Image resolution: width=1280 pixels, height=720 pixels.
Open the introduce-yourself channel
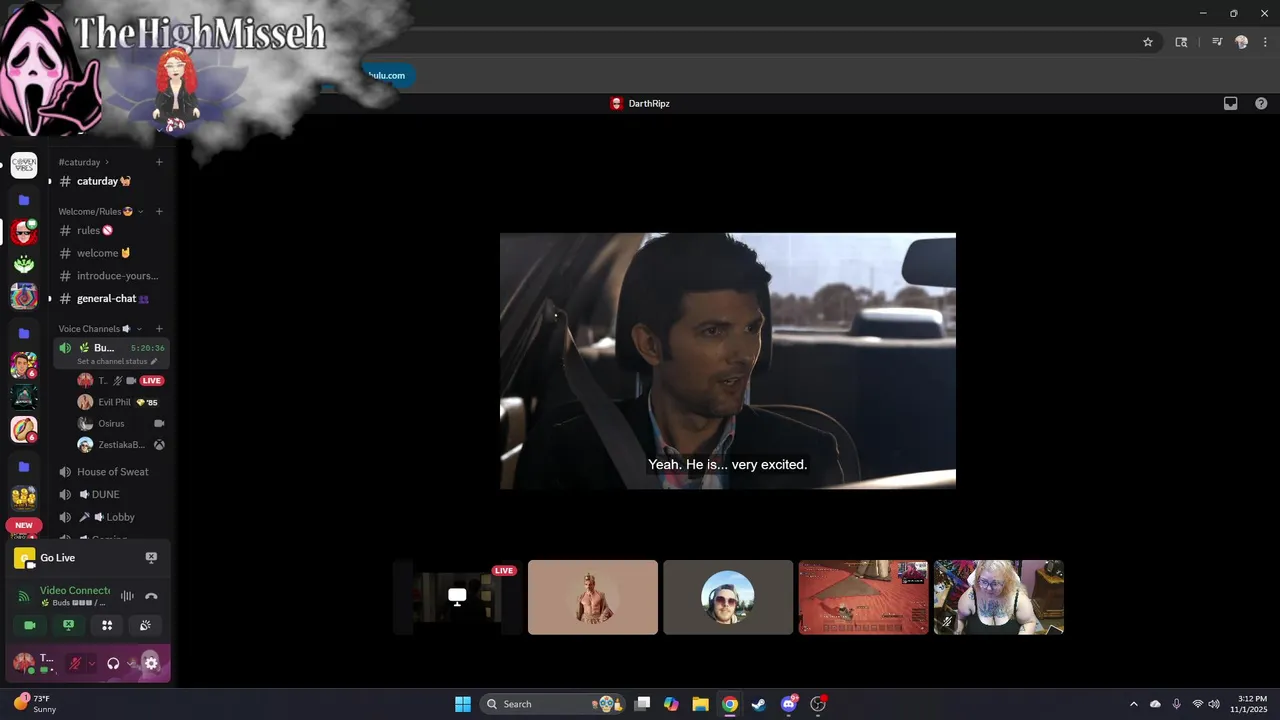[111, 276]
